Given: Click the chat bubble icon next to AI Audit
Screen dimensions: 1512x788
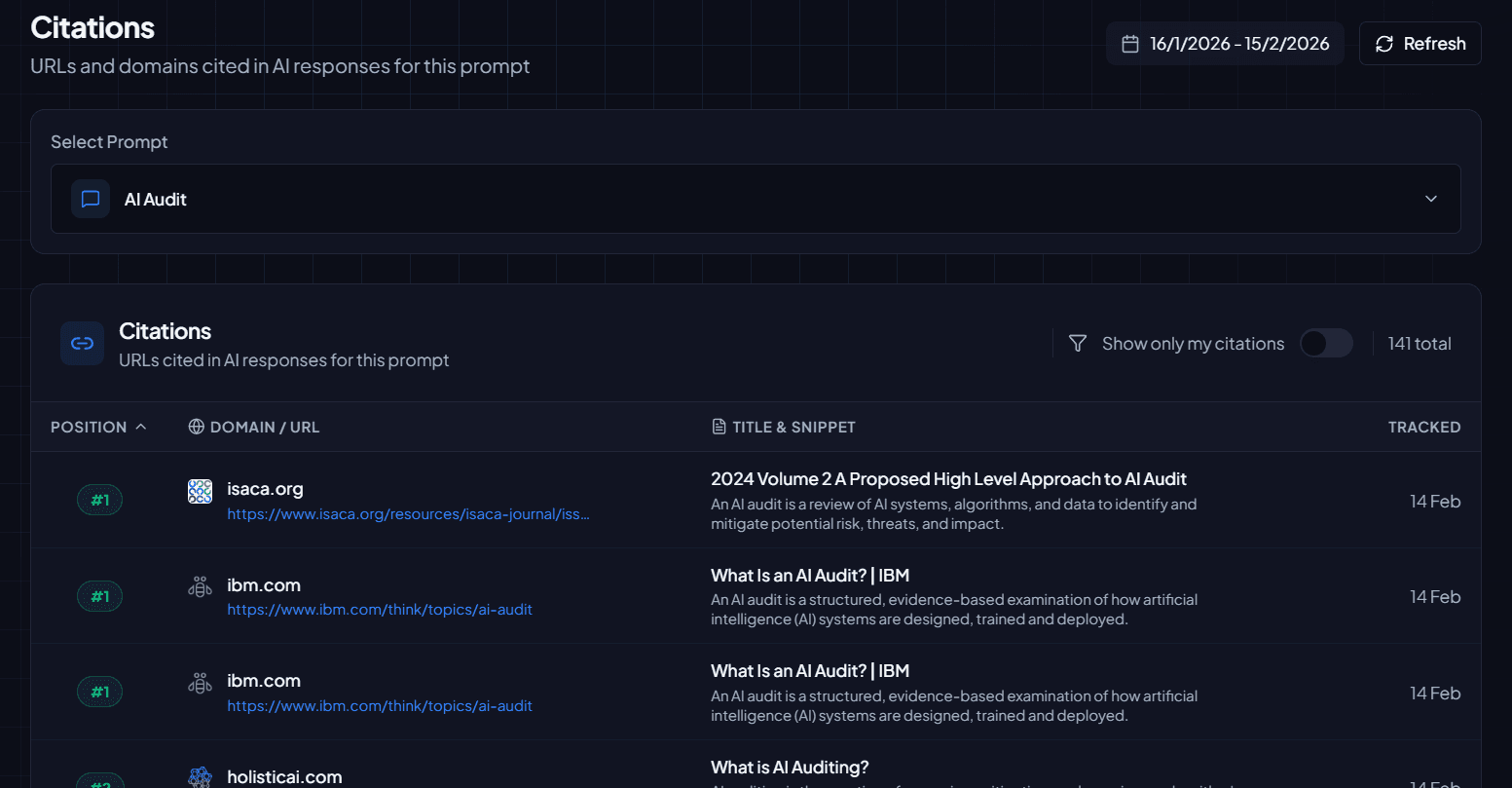Looking at the screenshot, I should (x=90, y=199).
